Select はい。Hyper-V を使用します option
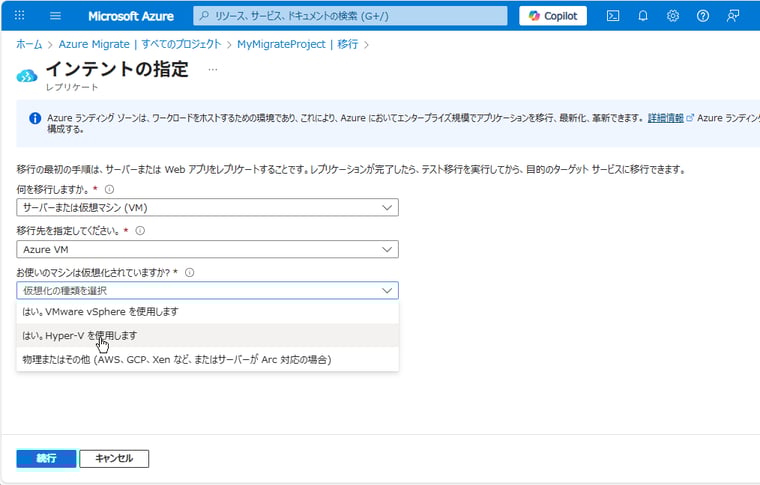The height and width of the screenshot is (485, 760). tap(207, 335)
